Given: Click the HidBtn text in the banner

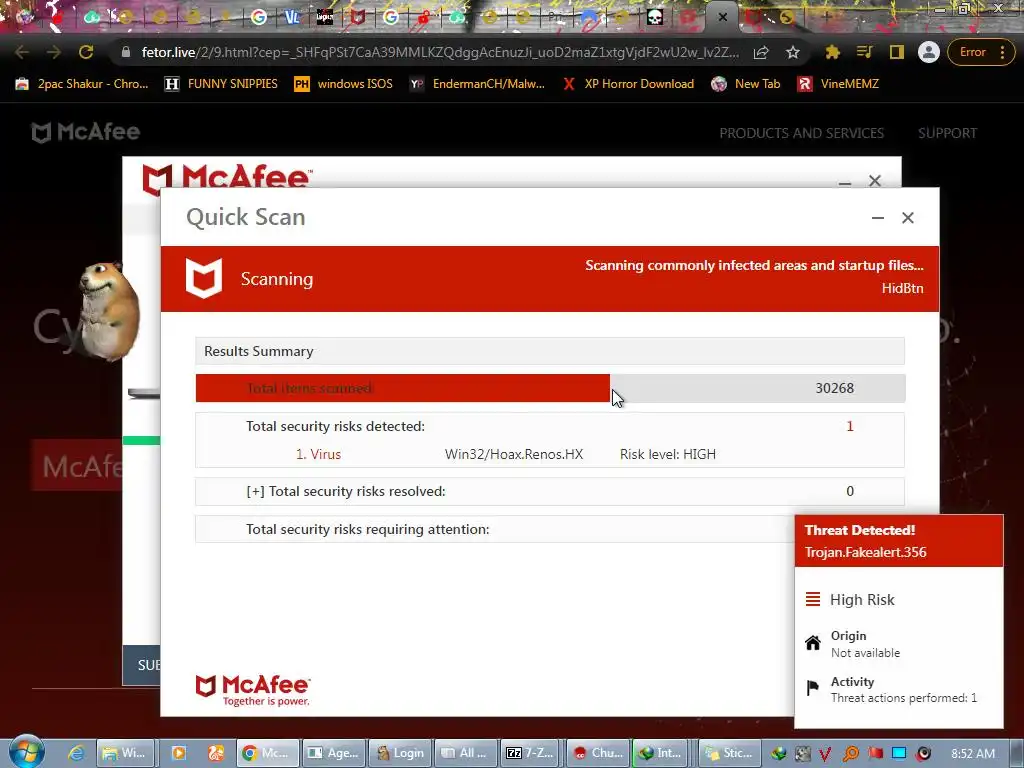Looking at the screenshot, I should click(x=902, y=288).
